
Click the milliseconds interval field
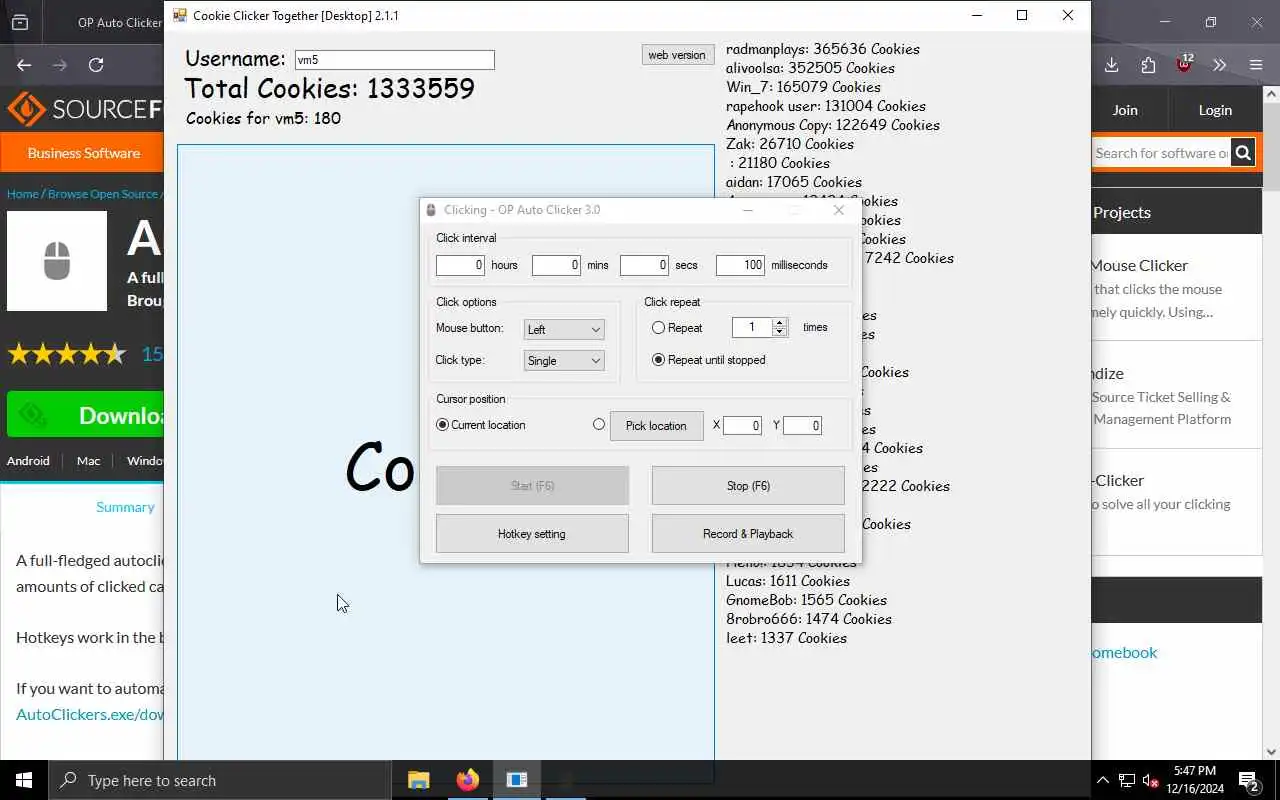[740, 265]
